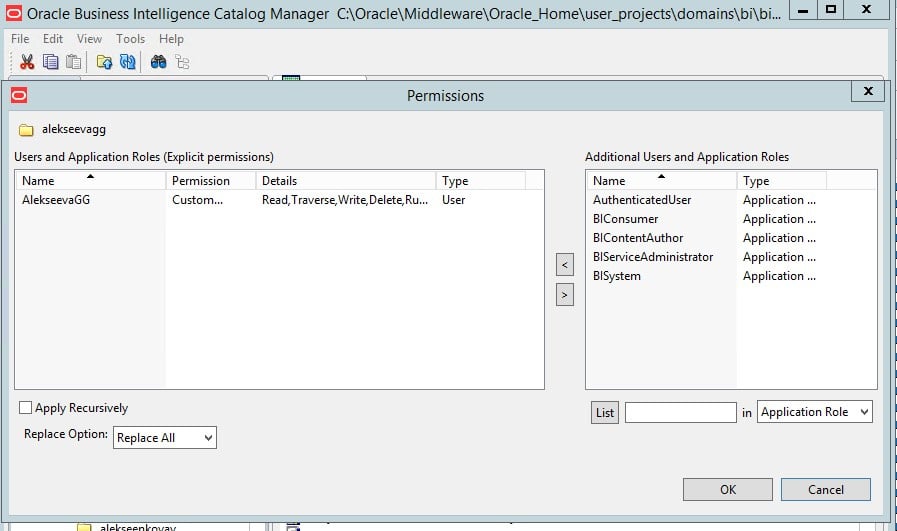Viewport: 897px width, 531px height.
Task: Click the Details column header
Action: [346, 181]
